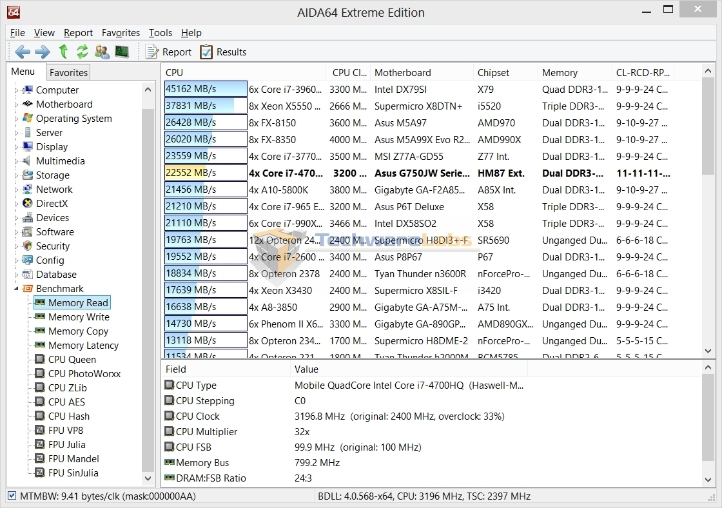This screenshot has width=722, height=508.
Task: Click the green Up arrow toolbar icon
Action: click(x=63, y=52)
